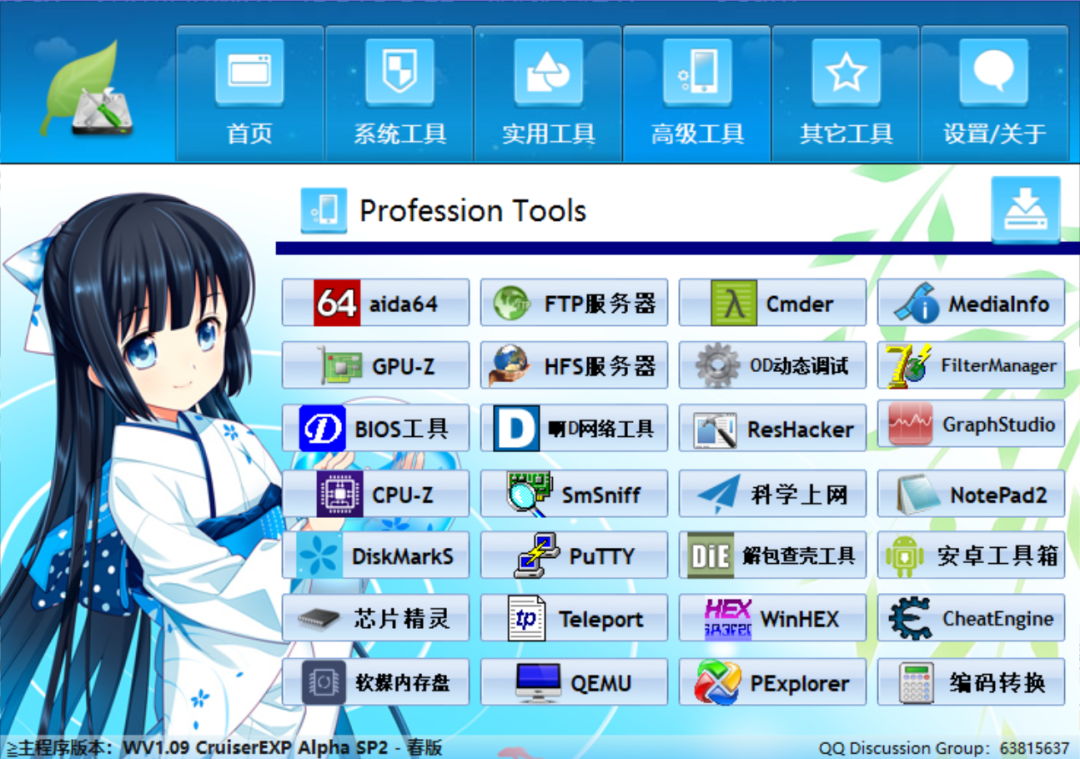Open QEMU emulator
1080x759 pixels.
pos(574,682)
